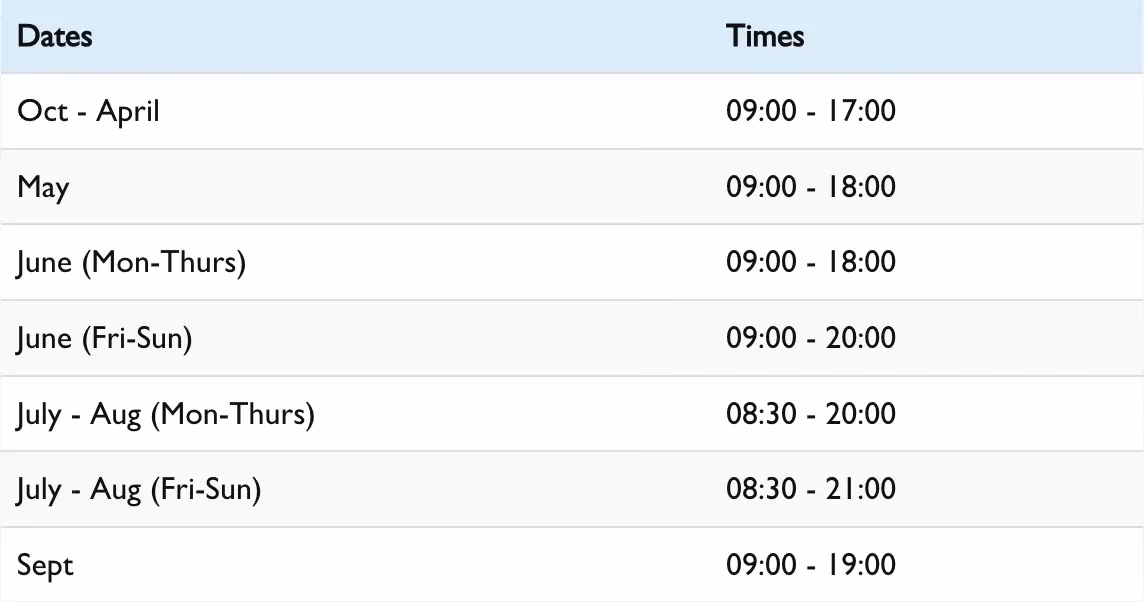Click the June (Mon-Thurs) date cell
The image size is (1144, 602).
click(x=131, y=262)
